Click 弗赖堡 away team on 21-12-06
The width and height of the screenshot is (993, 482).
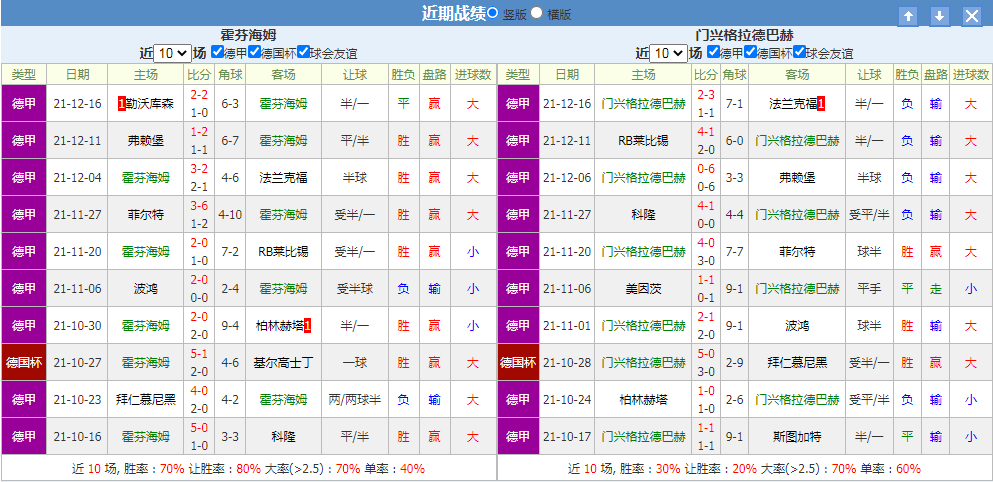tap(797, 177)
